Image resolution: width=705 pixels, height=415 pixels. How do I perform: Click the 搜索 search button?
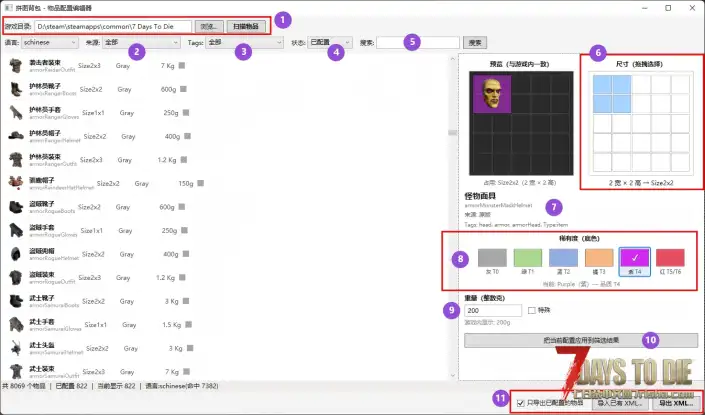pyautogui.click(x=475, y=43)
